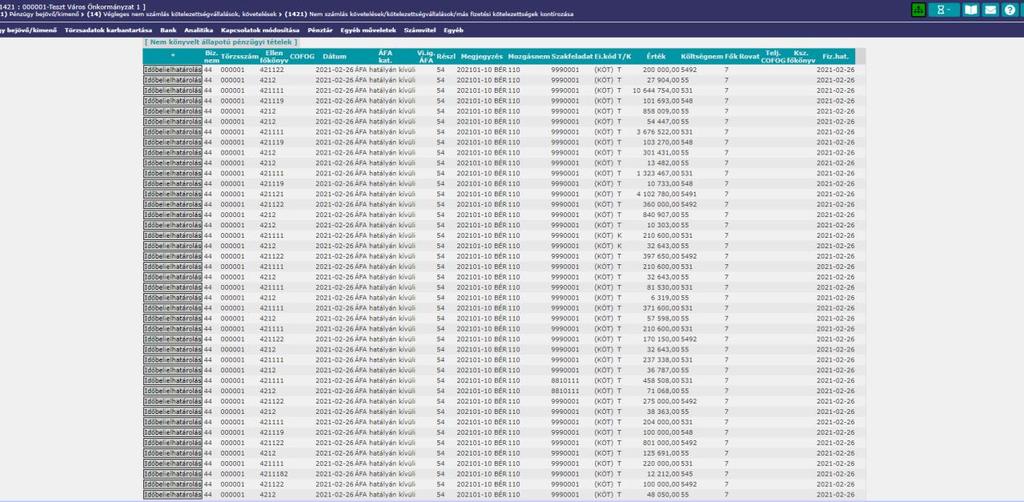Select the 5491 Költségnem cell

click(x=689, y=193)
